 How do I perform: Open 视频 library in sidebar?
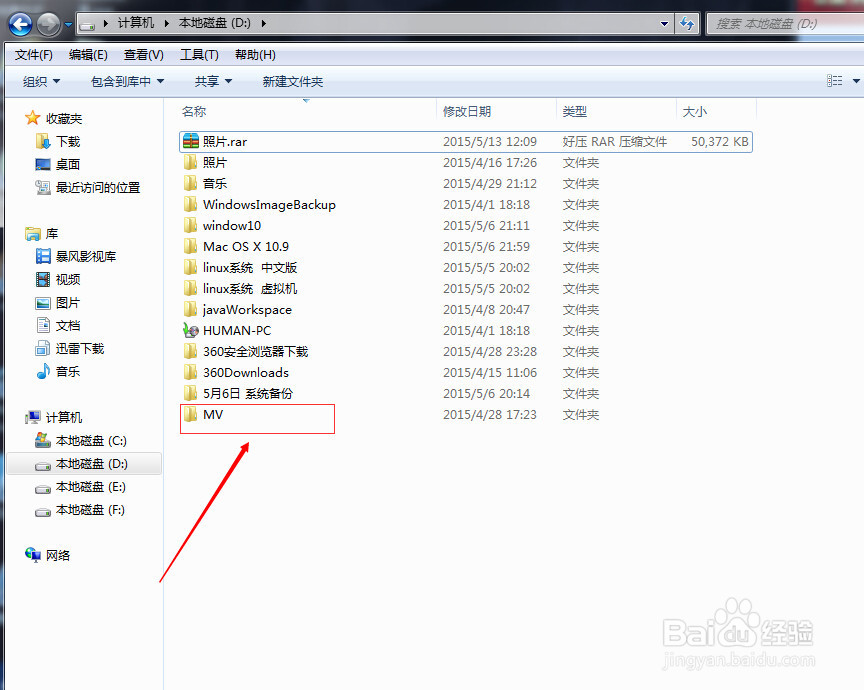coord(58,279)
